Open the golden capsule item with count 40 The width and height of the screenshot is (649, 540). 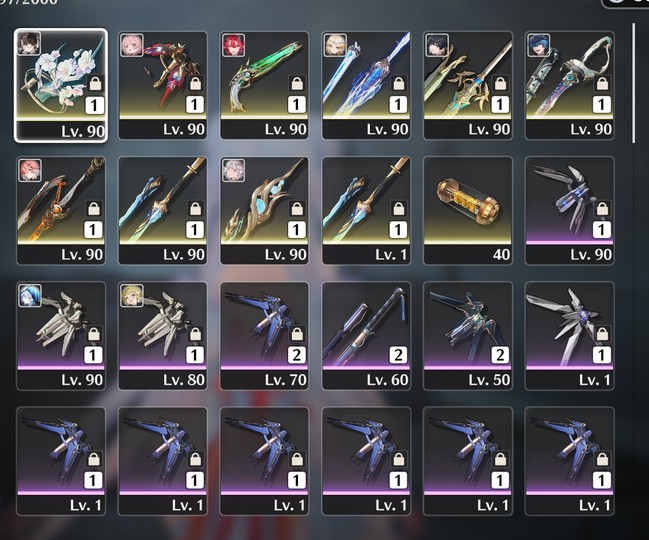click(468, 211)
